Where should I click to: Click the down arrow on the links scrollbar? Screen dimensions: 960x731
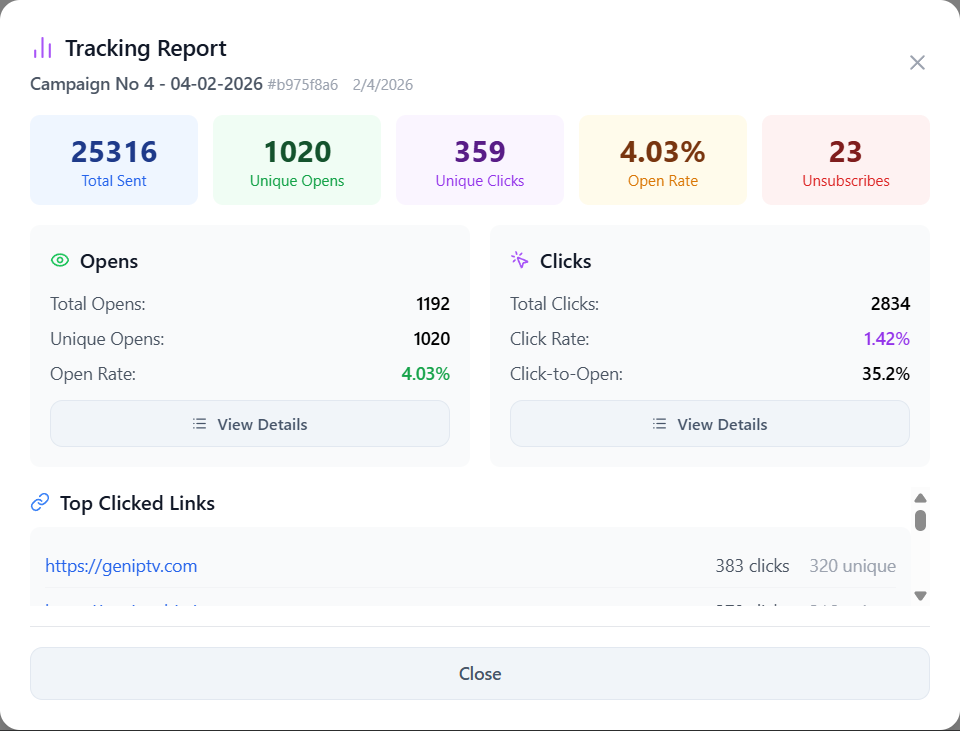[921, 595]
